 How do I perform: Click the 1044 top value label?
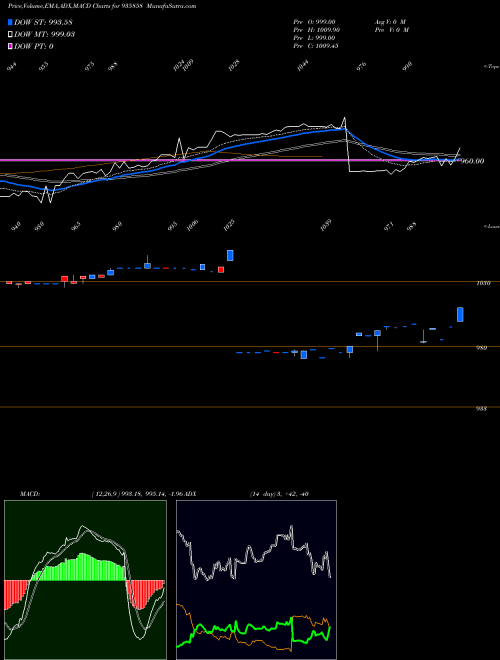[x=303, y=65]
